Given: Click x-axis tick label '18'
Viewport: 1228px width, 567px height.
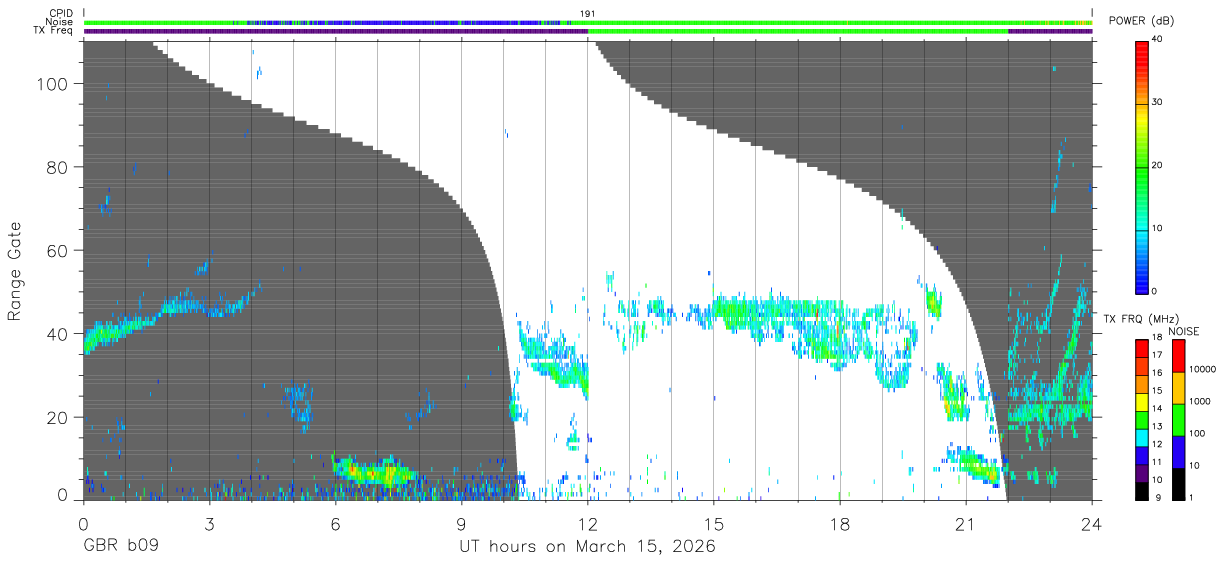Looking at the screenshot, I should 839,523.
